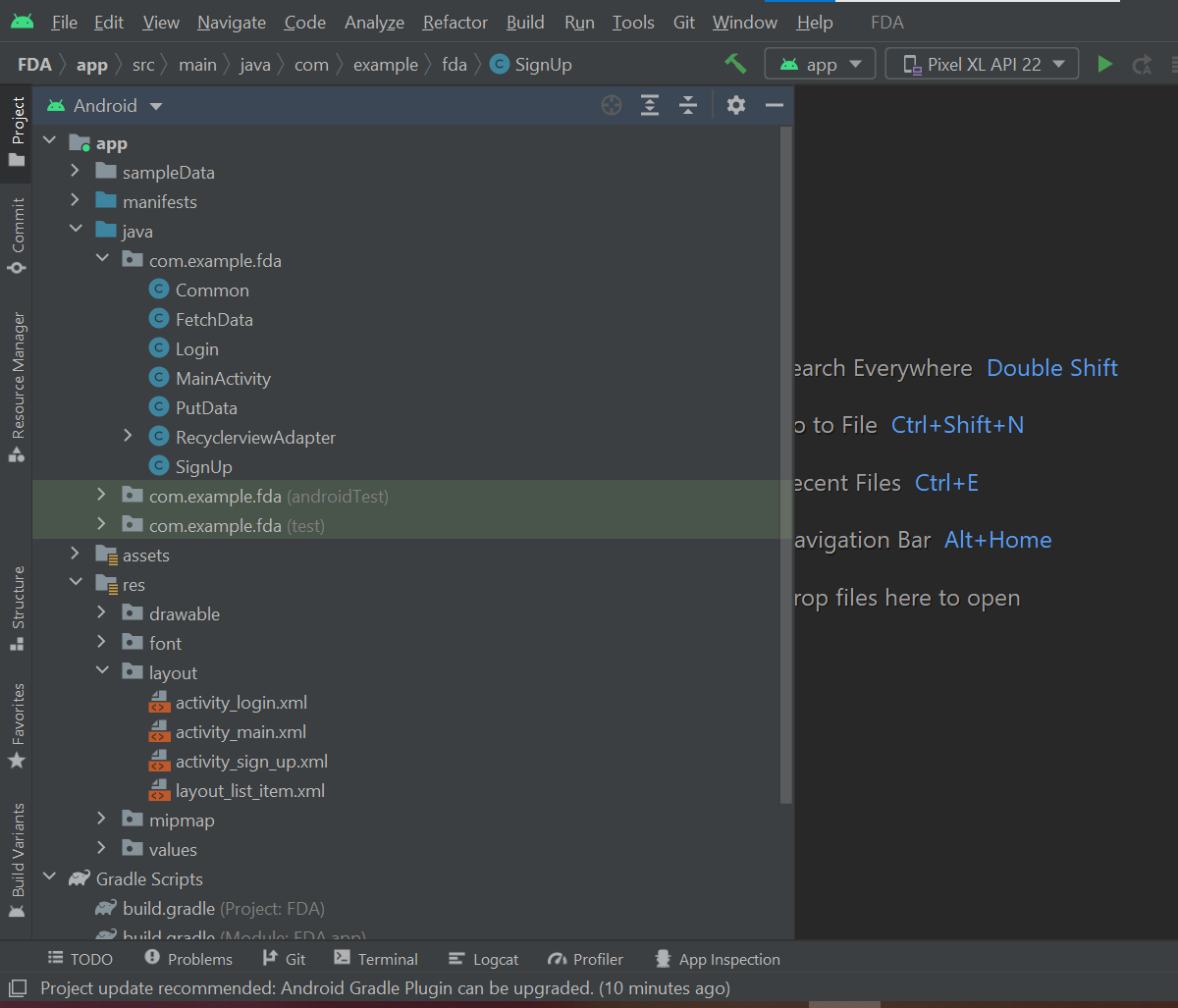Expand com.example.fda (androidTest) package
1178x1008 pixels.
tap(102, 496)
